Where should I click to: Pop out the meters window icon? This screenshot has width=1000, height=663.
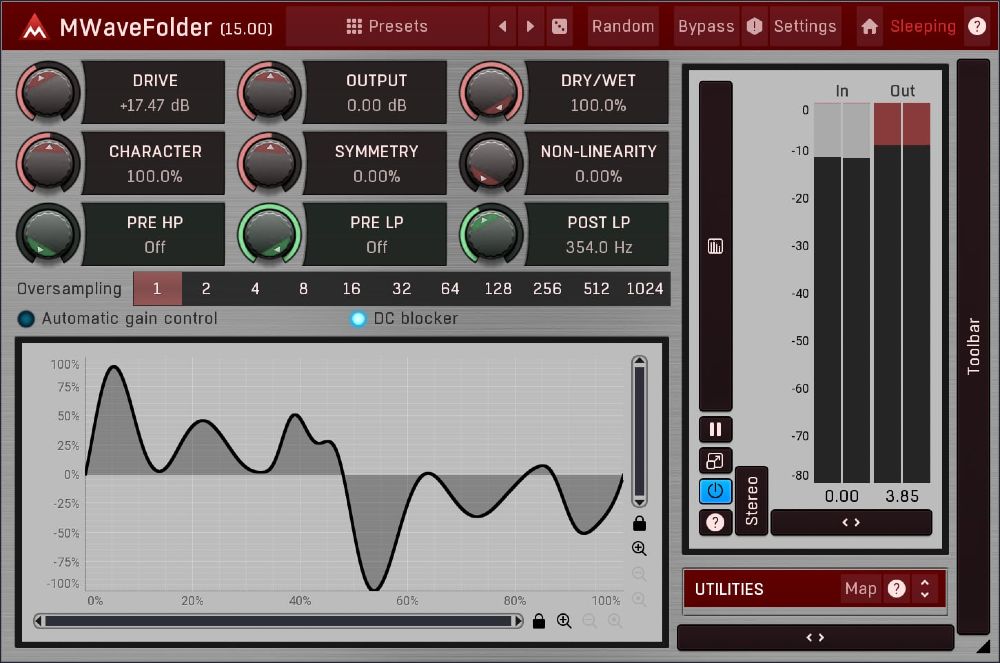716,460
